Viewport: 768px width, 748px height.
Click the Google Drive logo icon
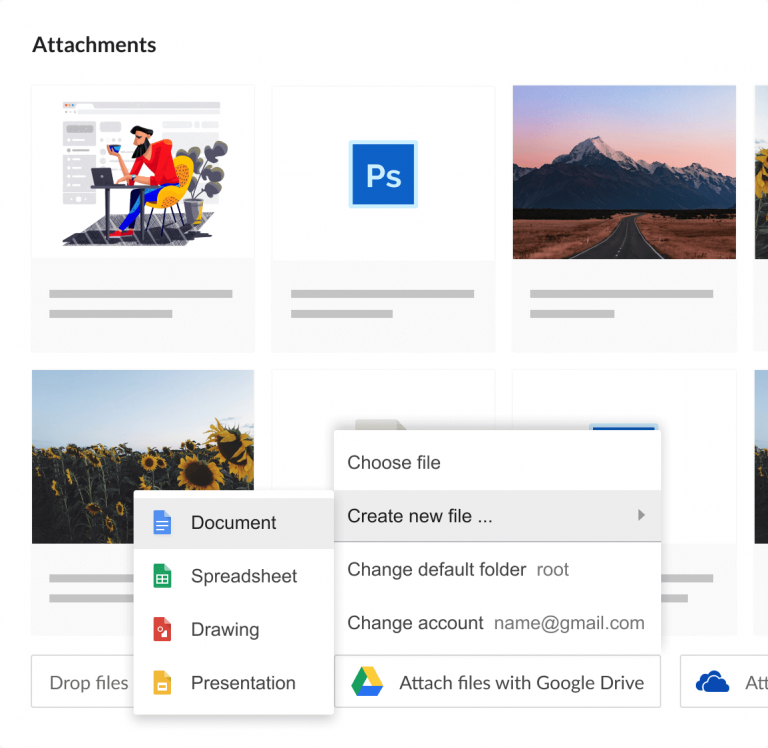tap(368, 682)
